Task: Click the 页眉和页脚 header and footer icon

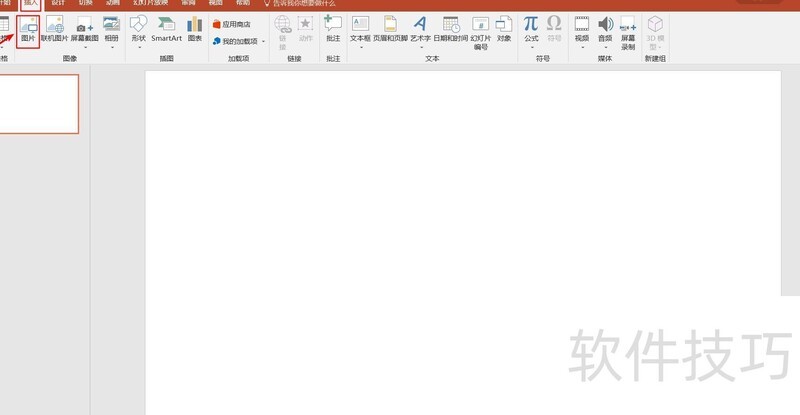Action: click(x=390, y=28)
